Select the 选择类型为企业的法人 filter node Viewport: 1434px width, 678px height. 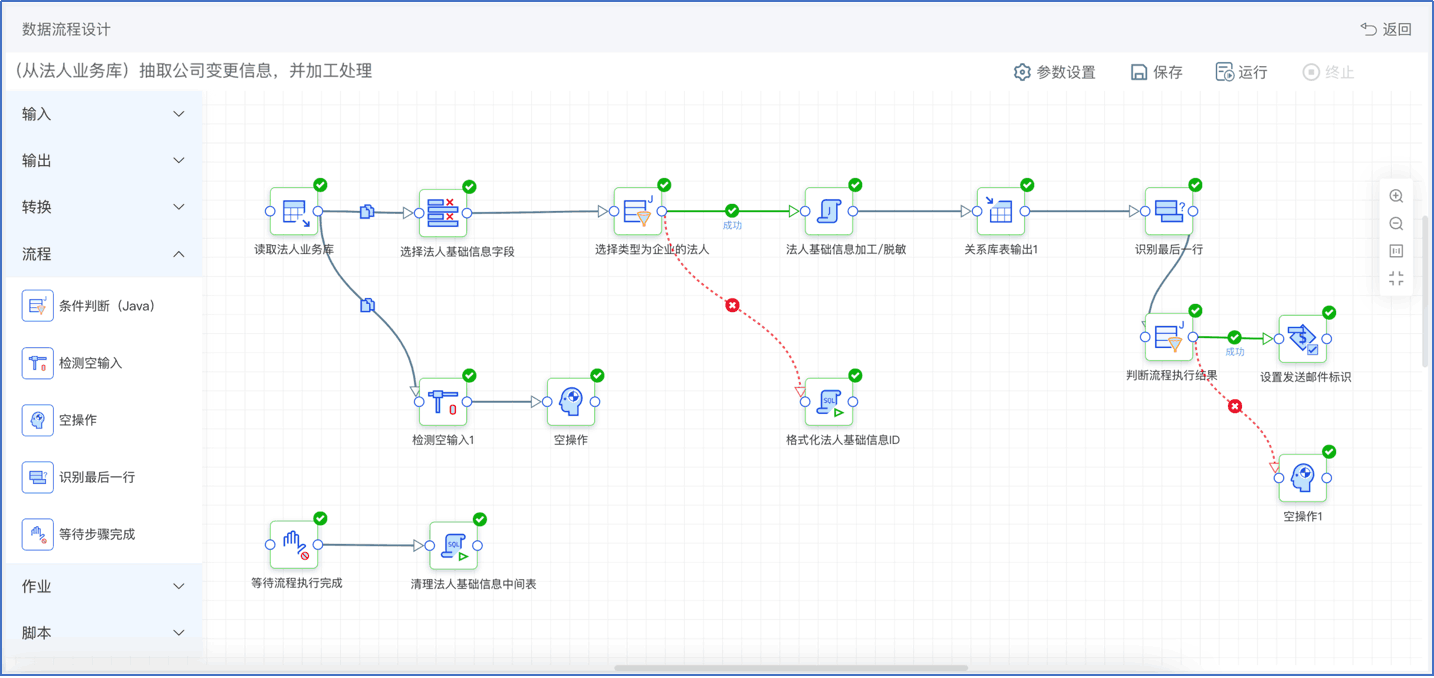click(638, 212)
